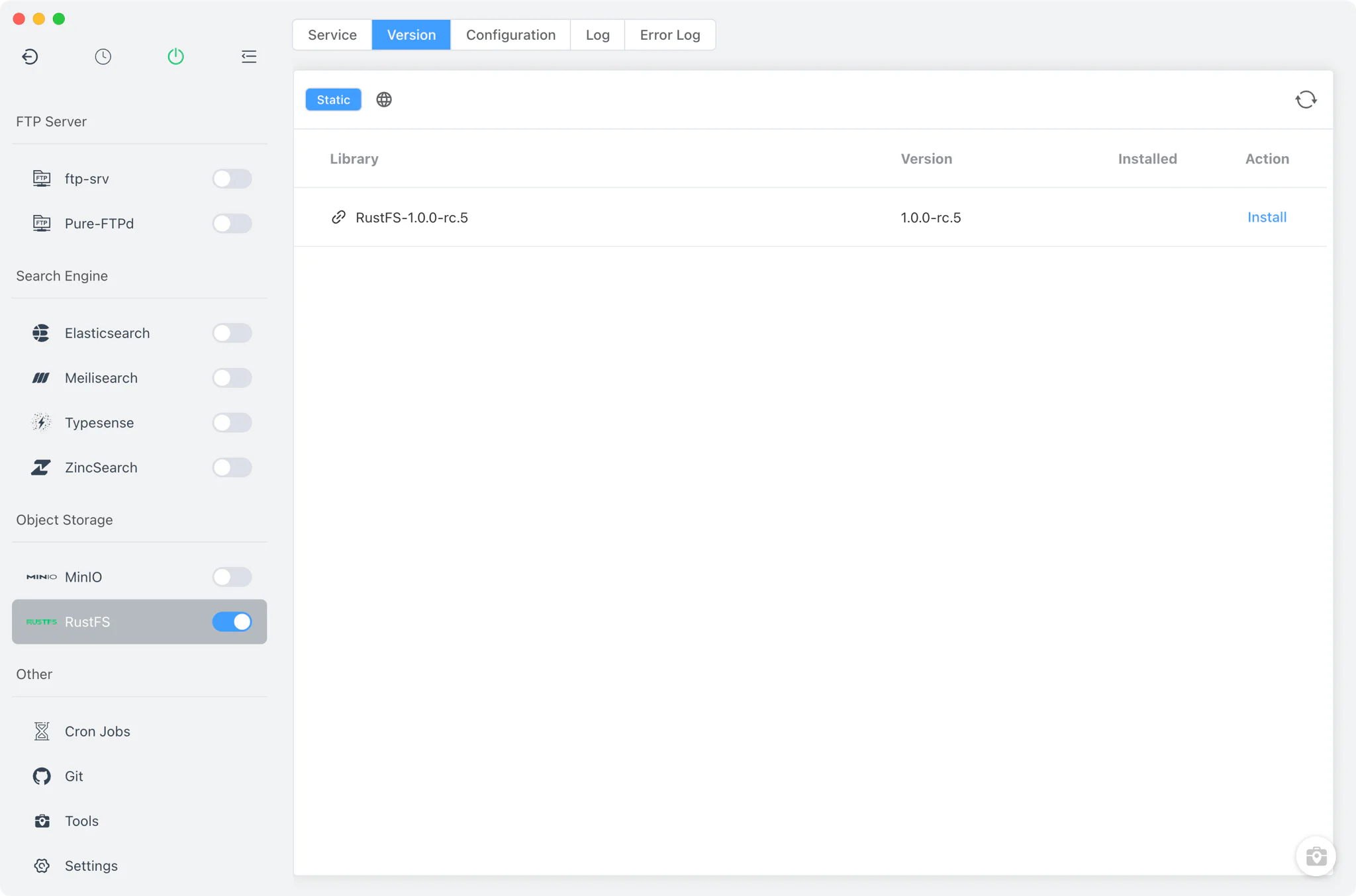Click the ftp-srv FTP icon
1356x896 pixels.
coord(42,179)
